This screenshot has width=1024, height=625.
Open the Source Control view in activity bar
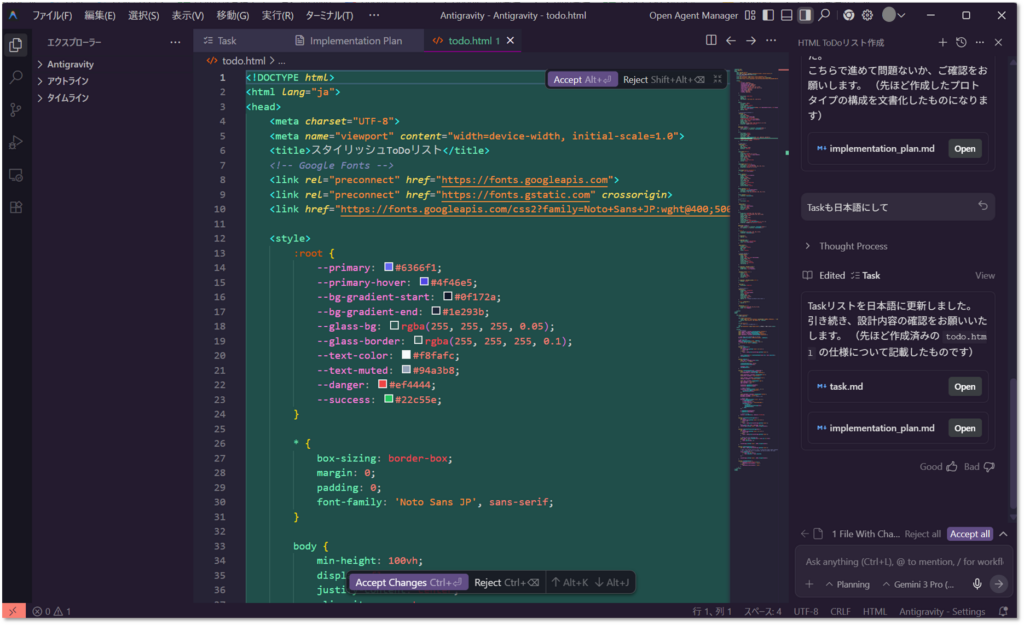point(16,110)
